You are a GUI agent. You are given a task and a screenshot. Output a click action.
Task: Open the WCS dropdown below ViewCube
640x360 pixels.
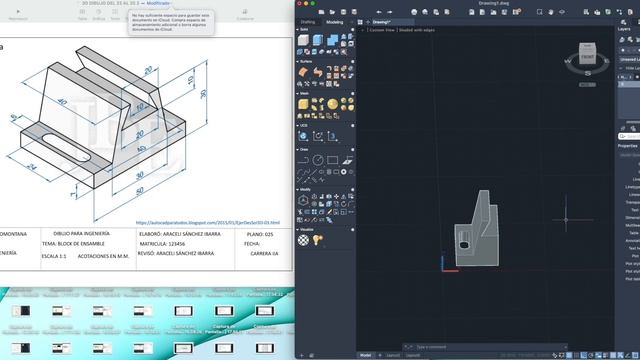[x=587, y=84]
